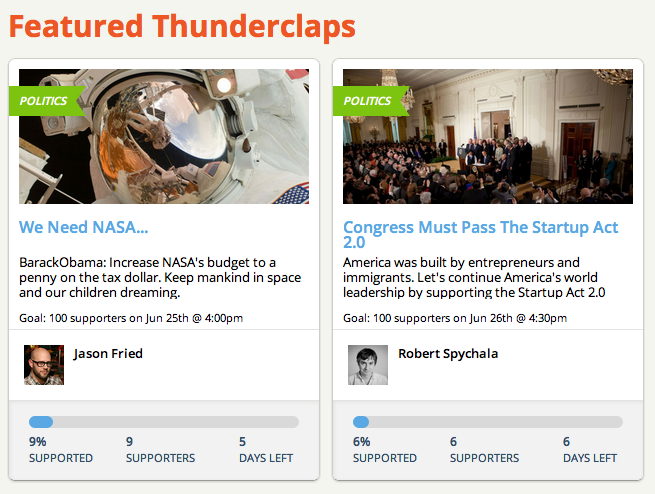Image resolution: width=655 pixels, height=494 pixels.
Task: Click the NASA campaign progress bar
Action: [164, 422]
